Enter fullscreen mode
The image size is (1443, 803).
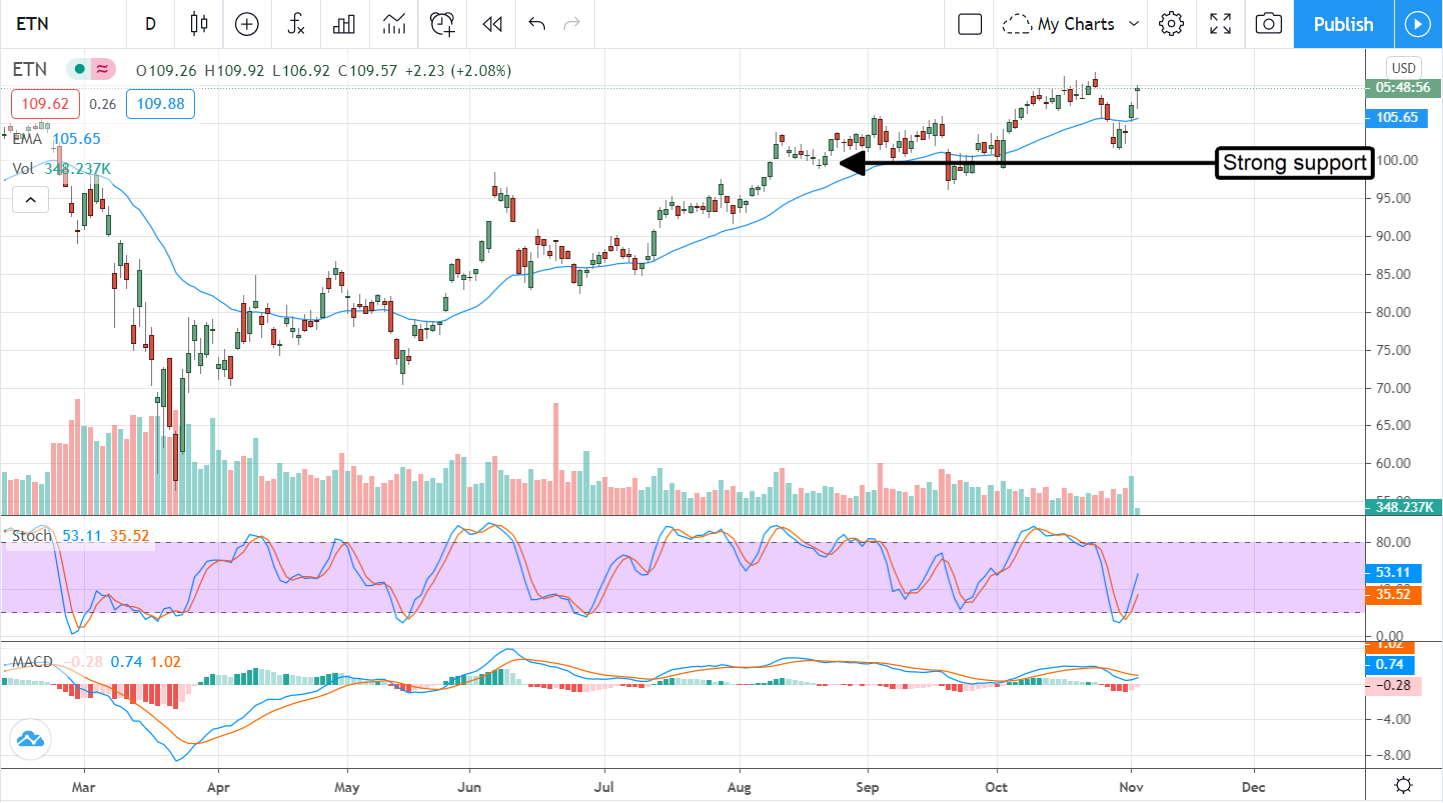(1220, 24)
